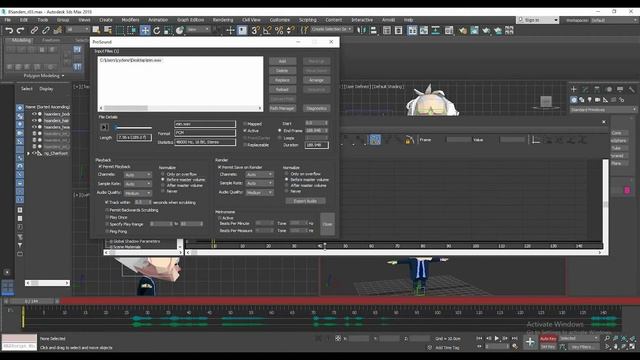Enable Permit Backwards Scrubbing
The image size is (640, 360).
coord(107,210)
